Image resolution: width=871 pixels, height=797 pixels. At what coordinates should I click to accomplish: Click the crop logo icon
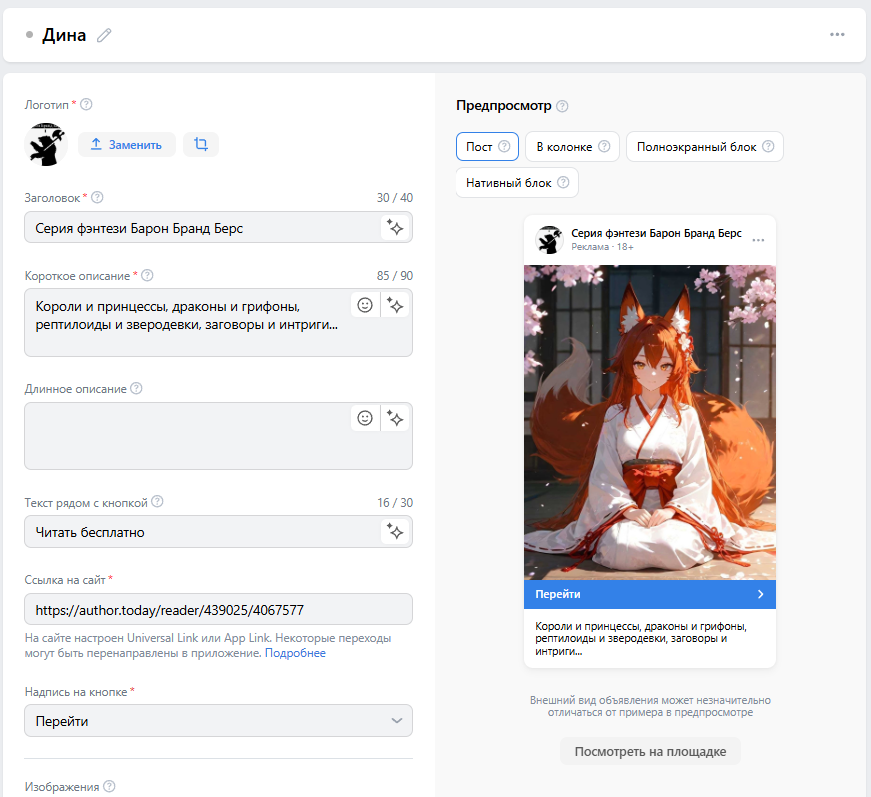[200, 144]
